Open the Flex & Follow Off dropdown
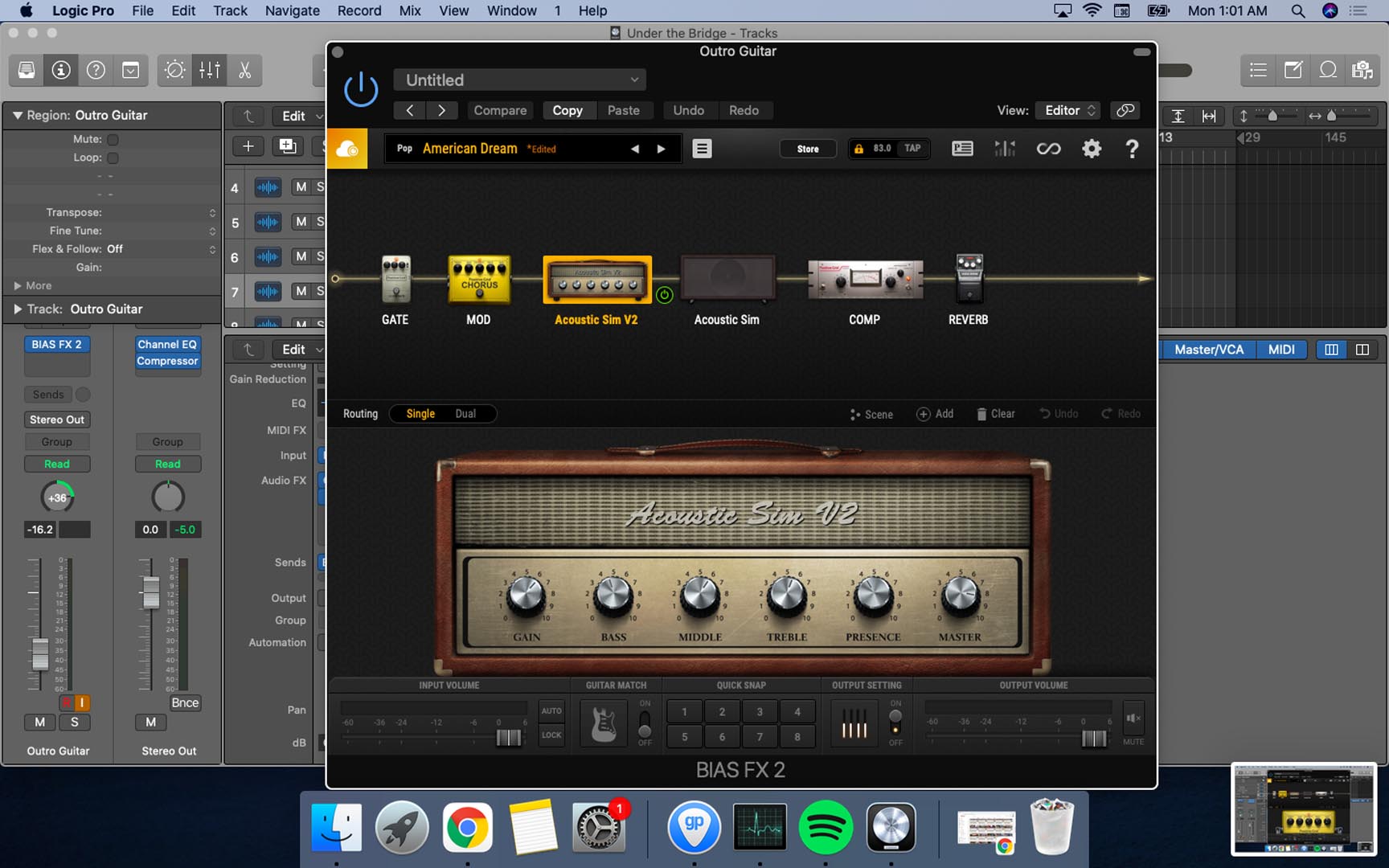Screen dimensions: 1389x868 161,249
